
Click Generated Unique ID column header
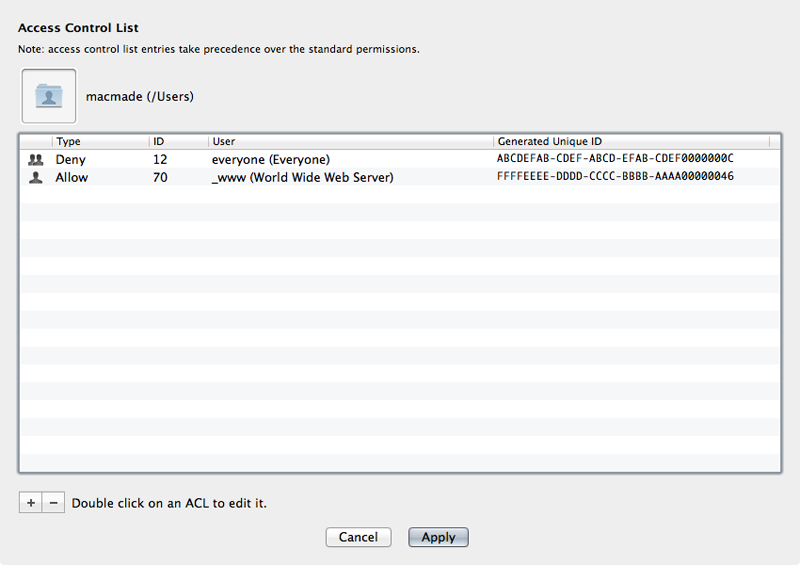point(632,142)
